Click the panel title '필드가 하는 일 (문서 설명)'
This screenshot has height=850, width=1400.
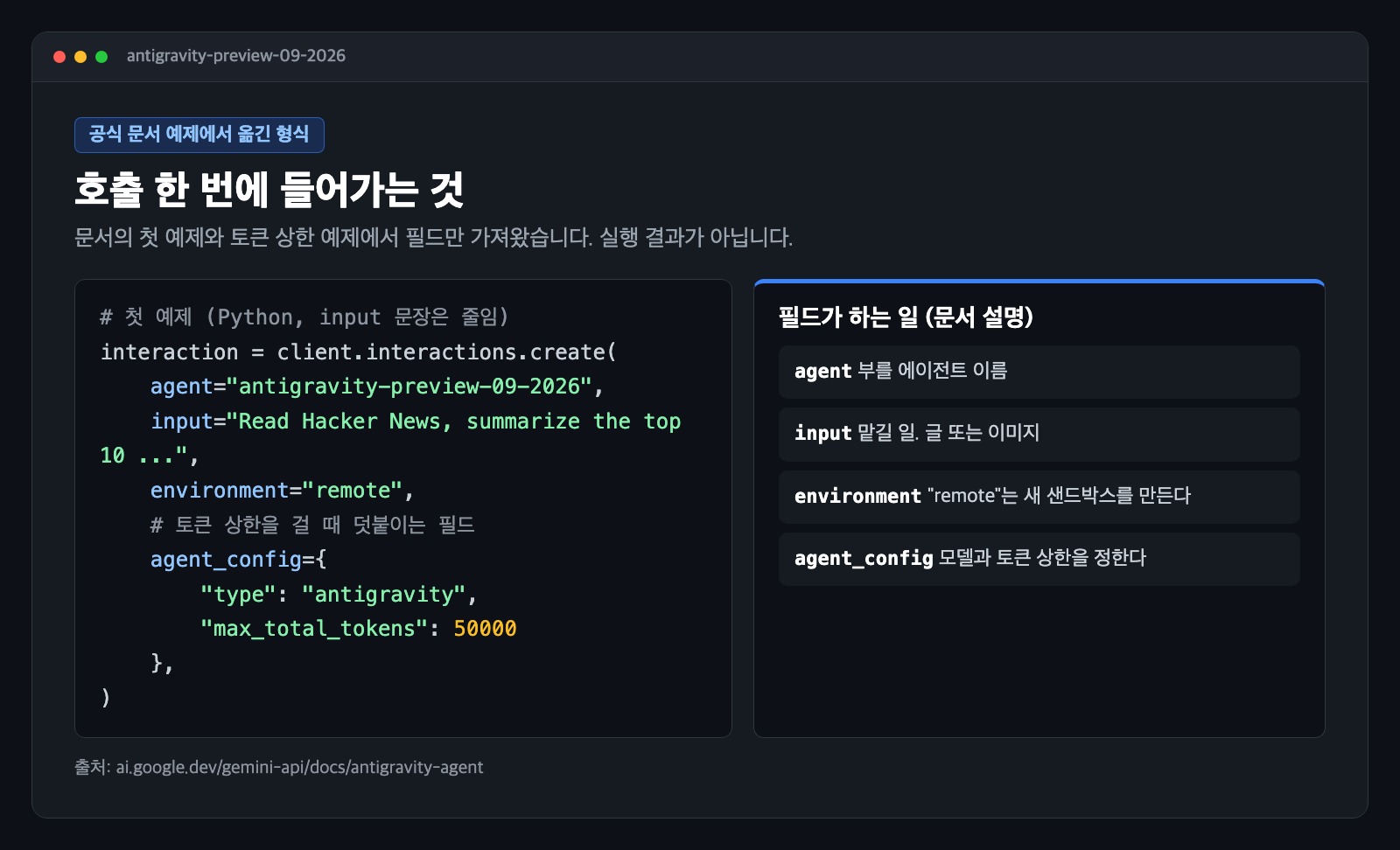click(906, 317)
